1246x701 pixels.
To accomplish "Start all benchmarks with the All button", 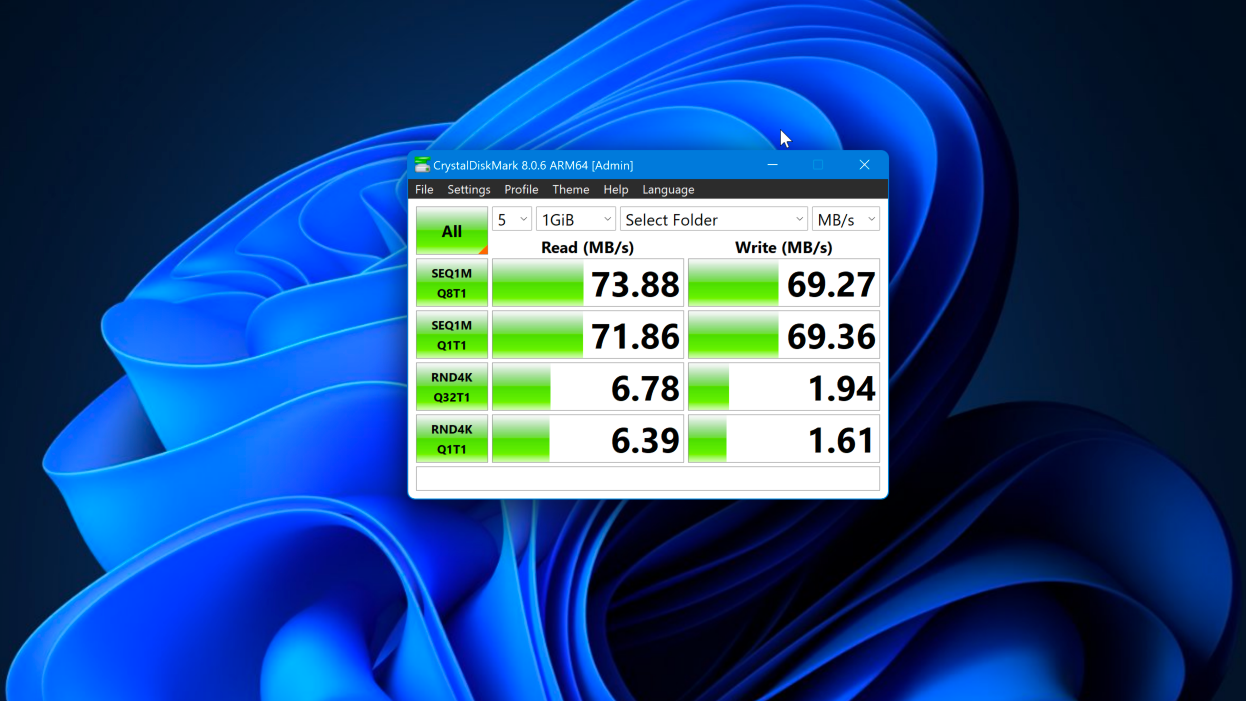I will (452, 231).
